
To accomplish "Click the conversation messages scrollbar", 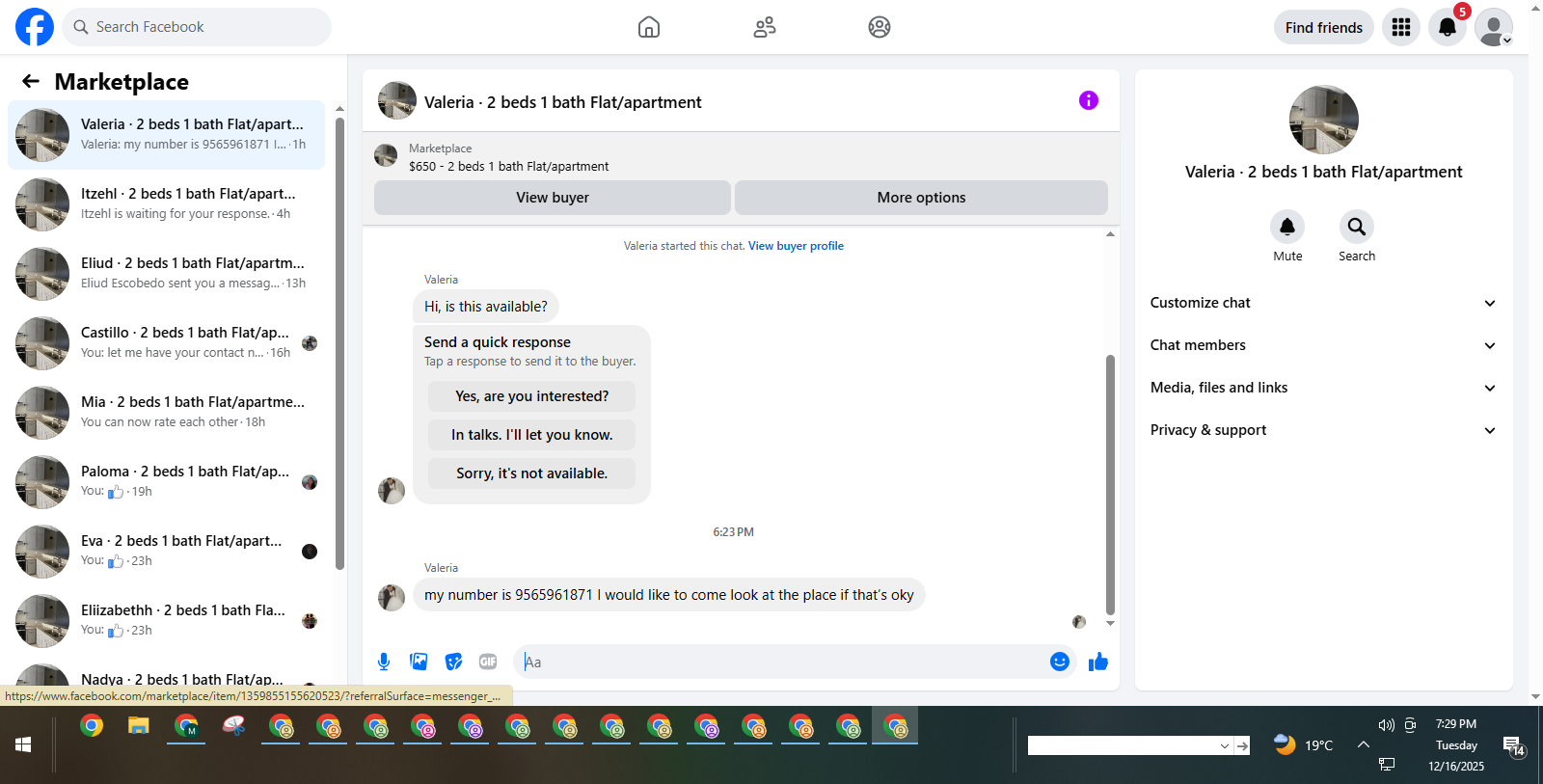I will point(1110,484).
